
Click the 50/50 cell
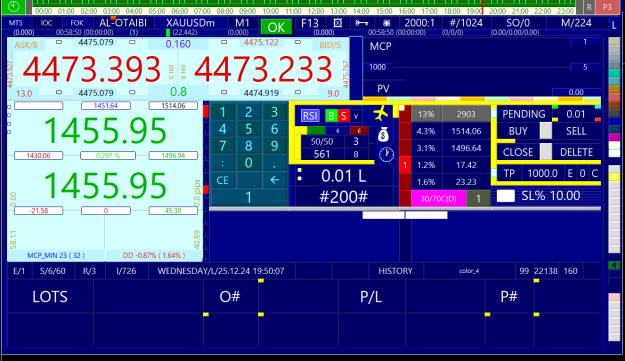click(322, 141)
